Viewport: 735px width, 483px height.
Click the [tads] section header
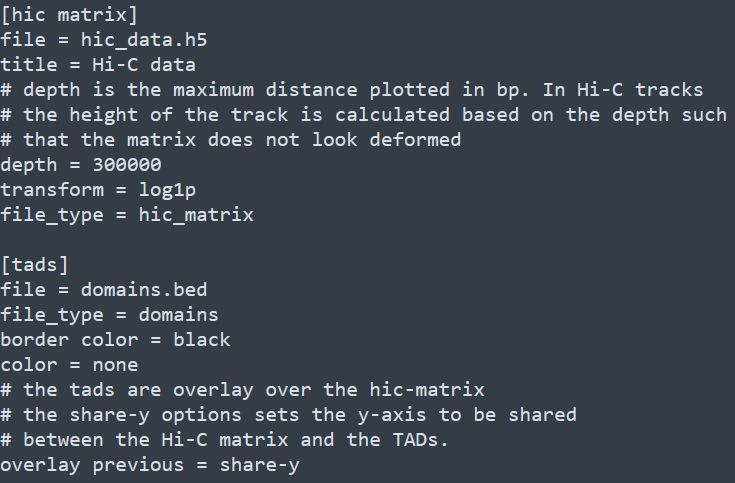tap(35, 265)
